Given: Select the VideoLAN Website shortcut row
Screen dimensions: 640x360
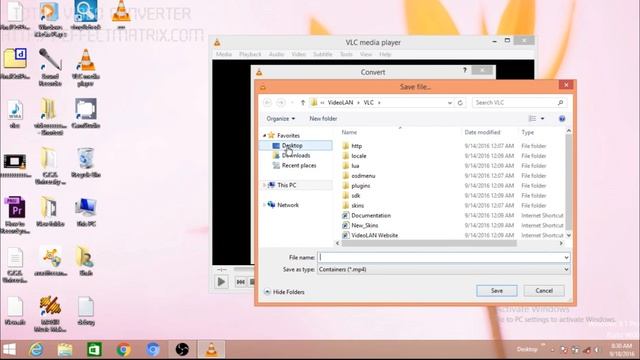Looking at the screenshot, I should click(452, 236).
